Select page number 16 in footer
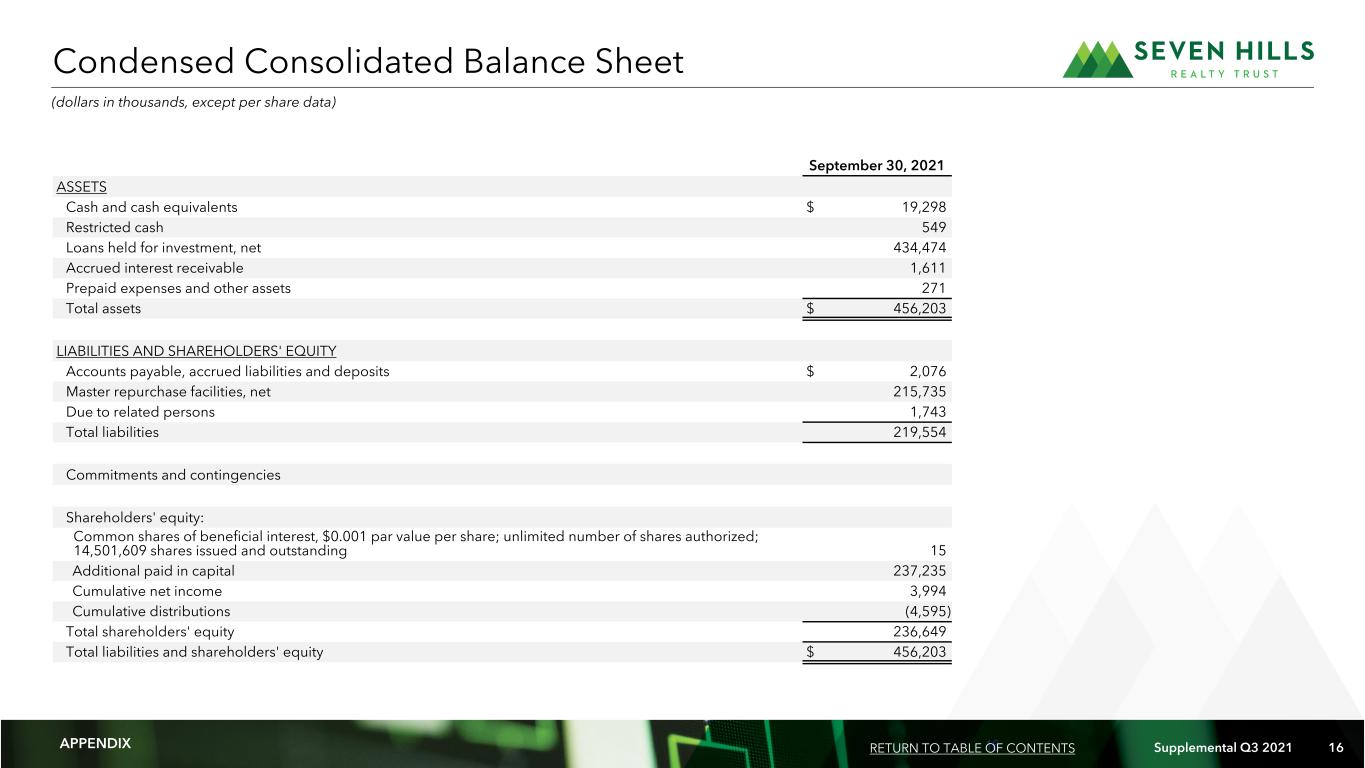 click(1336, 748)
